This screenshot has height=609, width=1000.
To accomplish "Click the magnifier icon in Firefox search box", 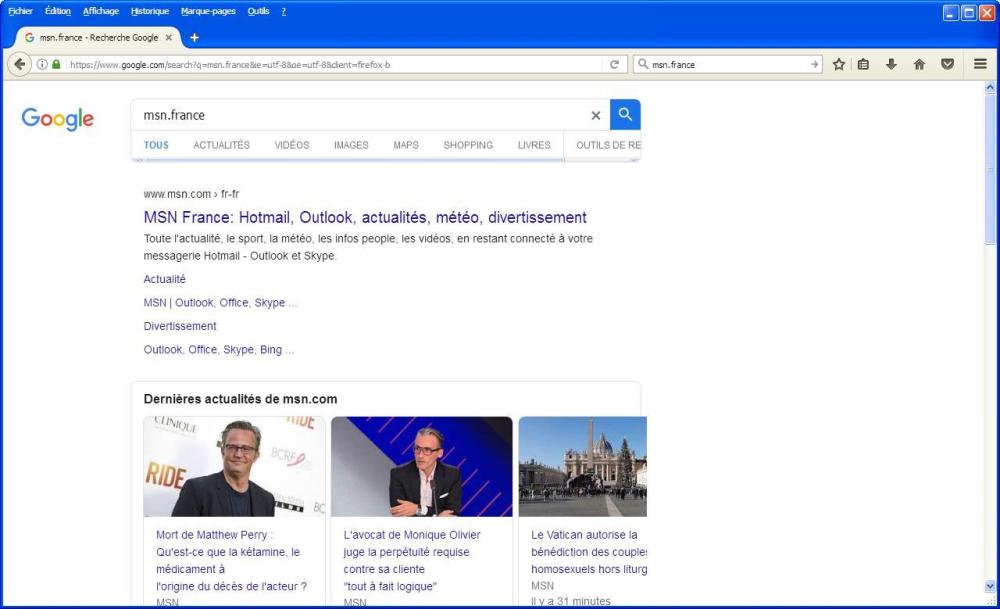I will point(643,64).
